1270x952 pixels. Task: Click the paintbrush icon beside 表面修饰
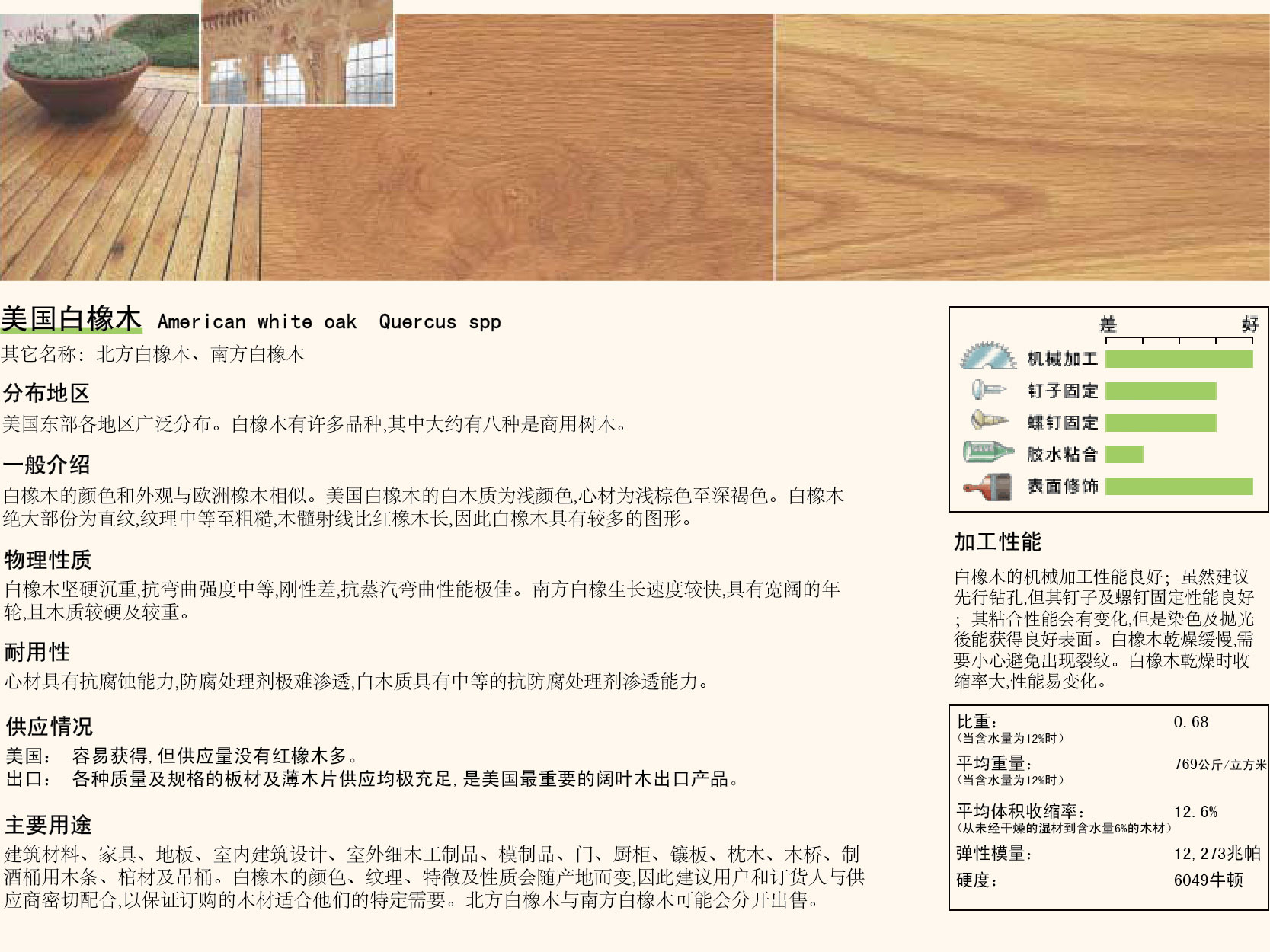(988, 486)
